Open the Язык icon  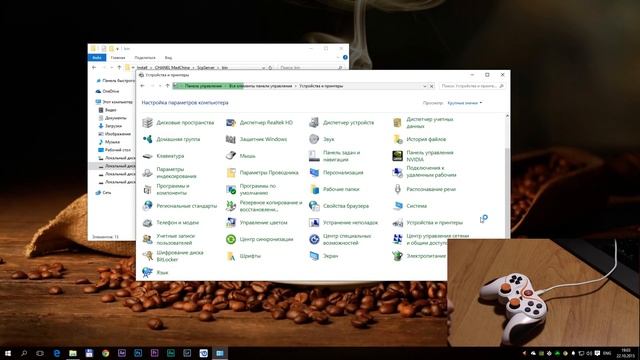(x=147, y=272)
